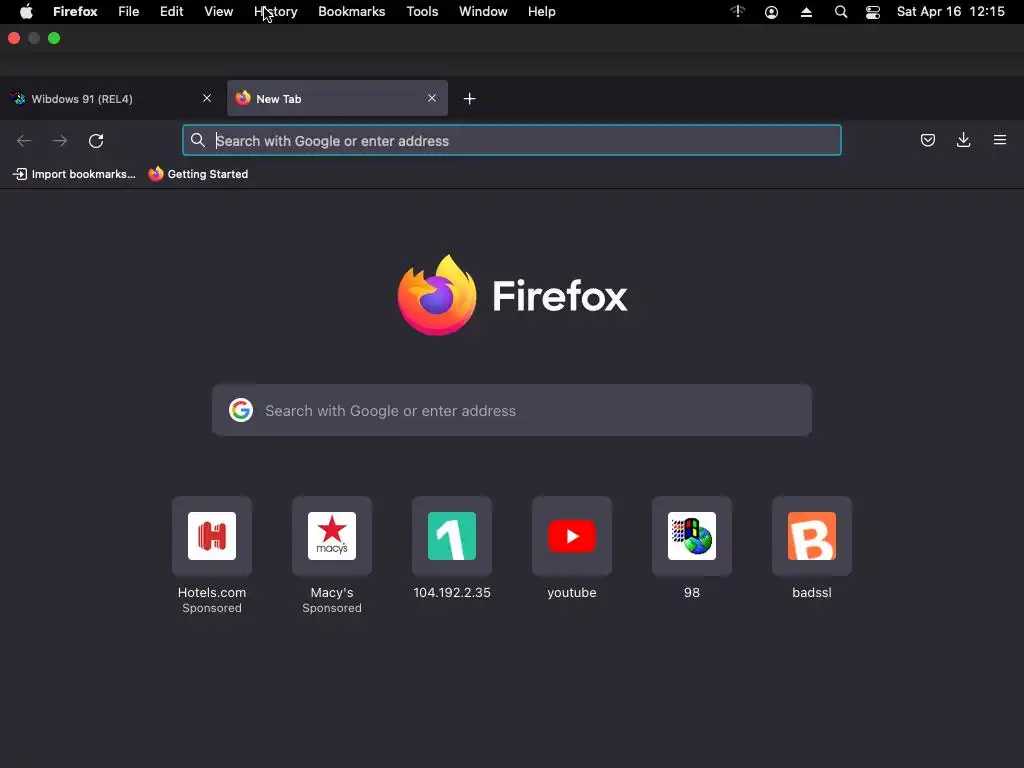Open the Save to Pocket icon
The height and width of the screenshot is (768, 1024).
[x=928, y=140]
